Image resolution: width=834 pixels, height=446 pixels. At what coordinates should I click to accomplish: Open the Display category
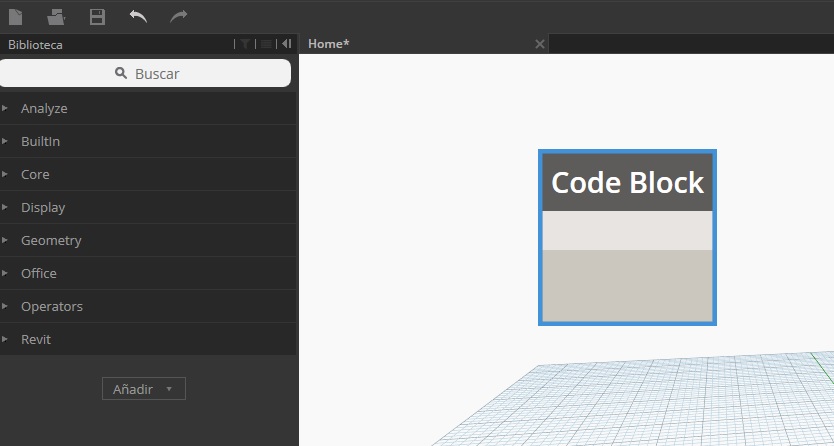43,208
